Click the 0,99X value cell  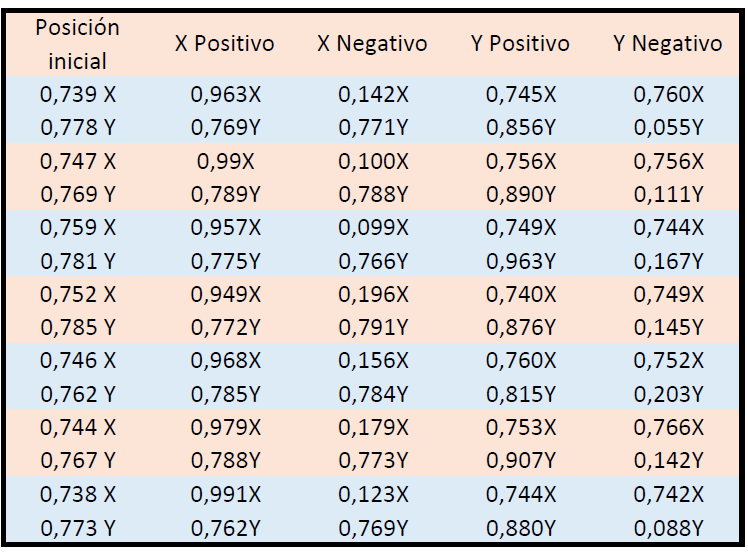(225, 161)
